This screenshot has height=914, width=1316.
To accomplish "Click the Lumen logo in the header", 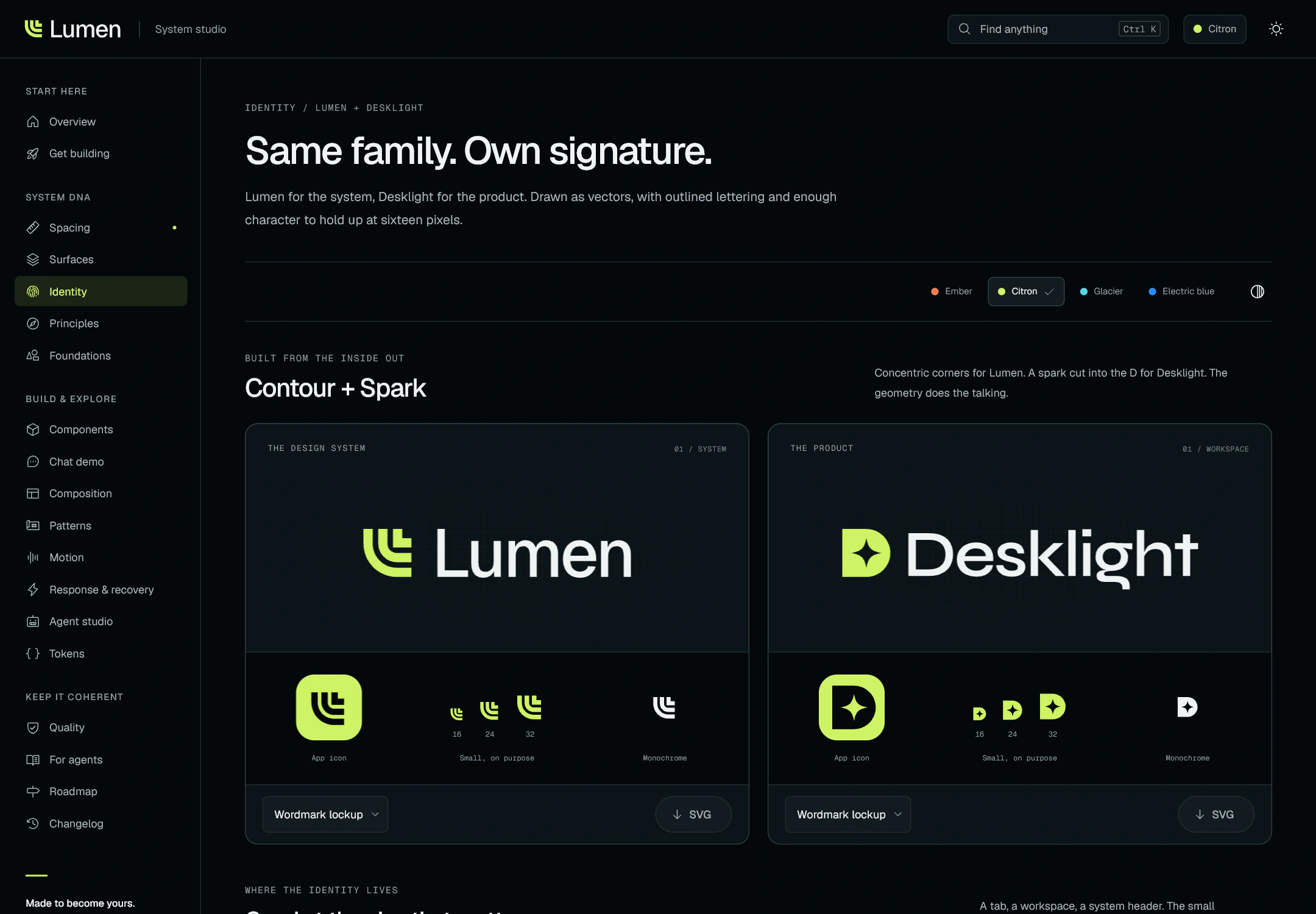I will pos(73,29).
